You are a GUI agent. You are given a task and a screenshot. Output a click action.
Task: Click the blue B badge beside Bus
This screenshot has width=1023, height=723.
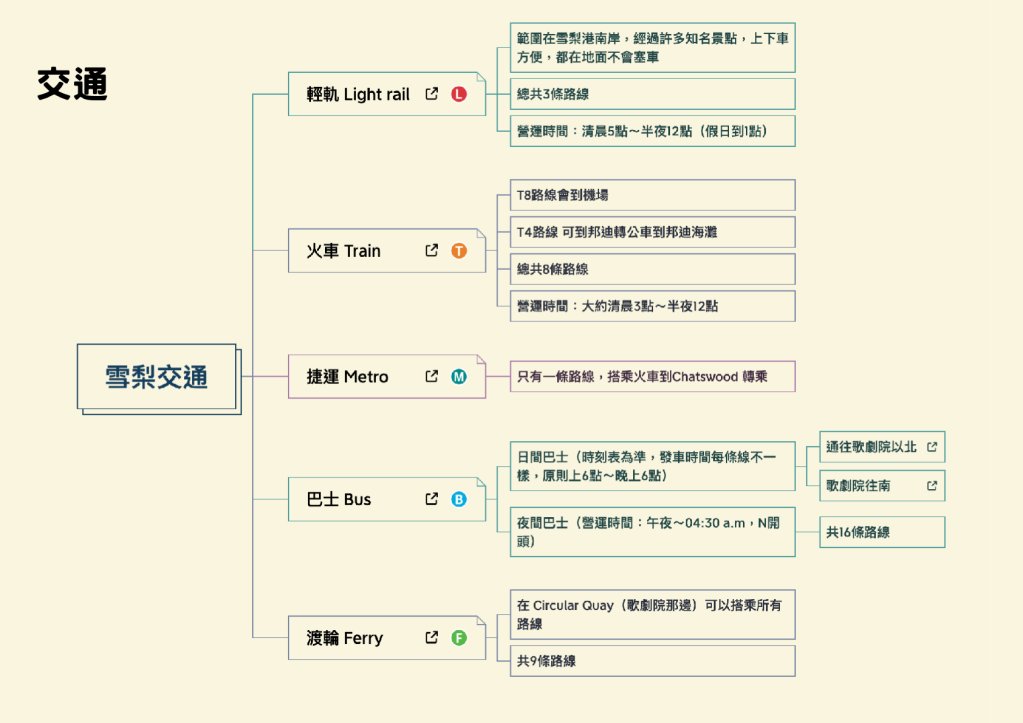pos(458,498)
